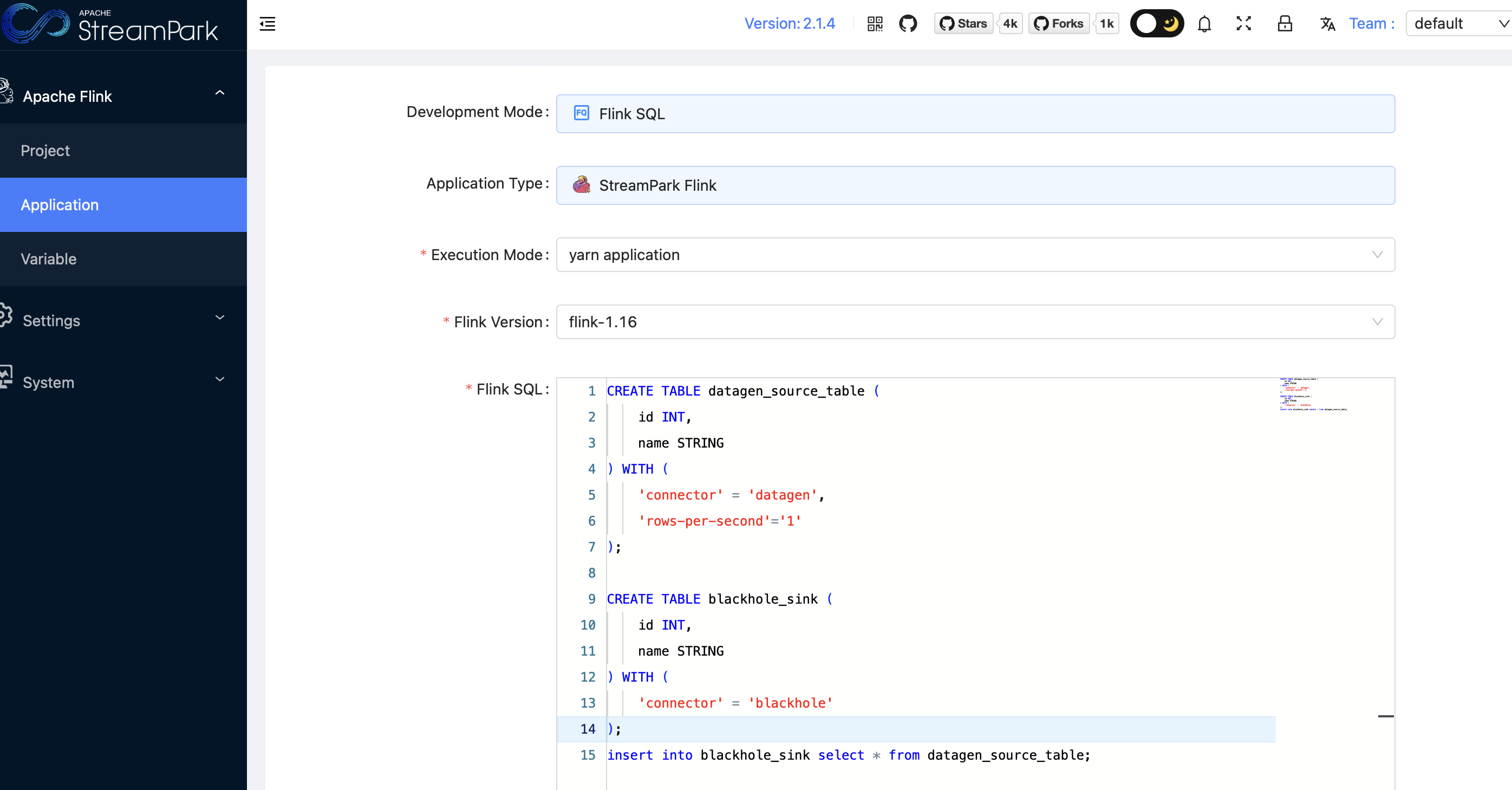Click the System monitor icon in sidebar
Image resolution: width=1512 pixels, height=790 pixels.
coord(6,377)
